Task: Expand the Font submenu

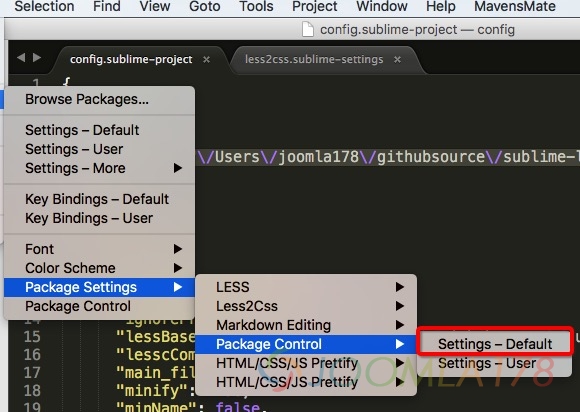Action: pyautogui.click(x=99, y=249)
